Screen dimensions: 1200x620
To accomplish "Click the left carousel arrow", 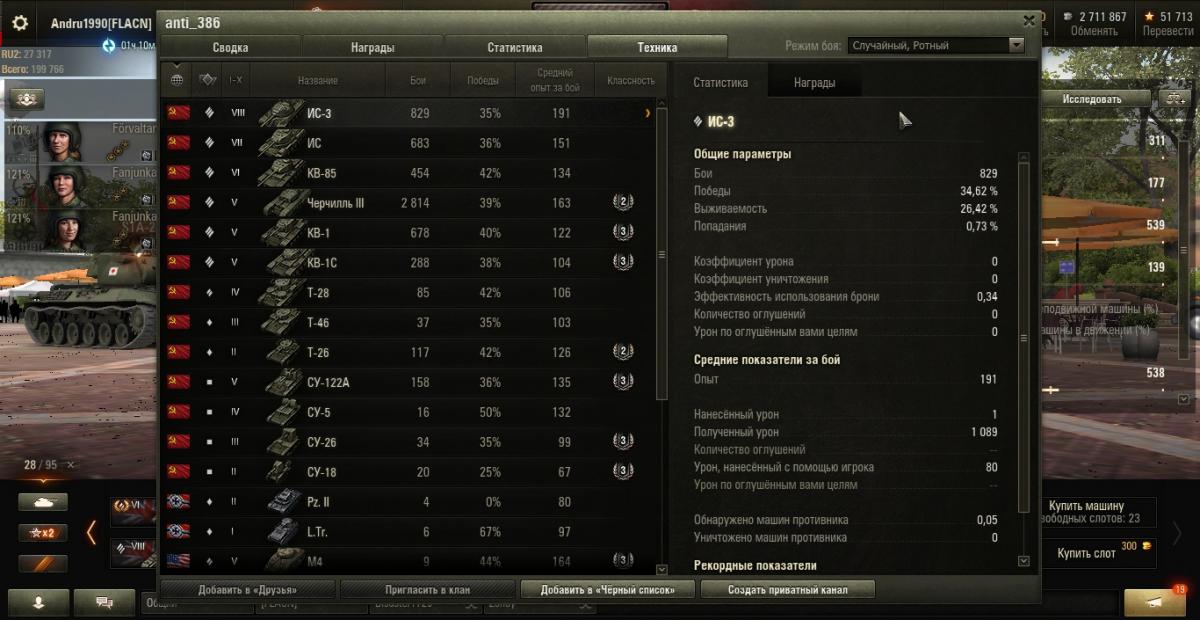I will coord(91,532).
